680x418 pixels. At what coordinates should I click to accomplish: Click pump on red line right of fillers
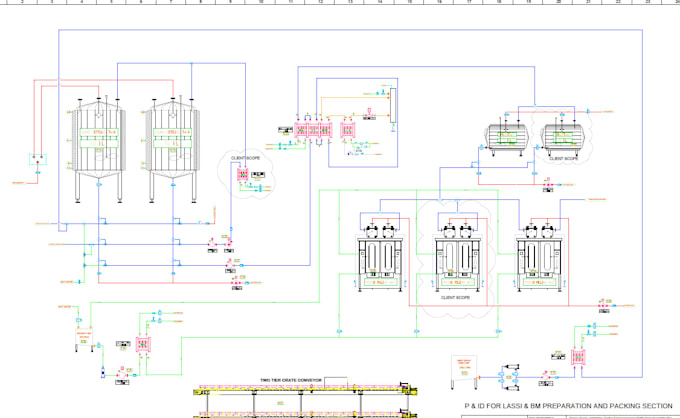coord(602,305)
